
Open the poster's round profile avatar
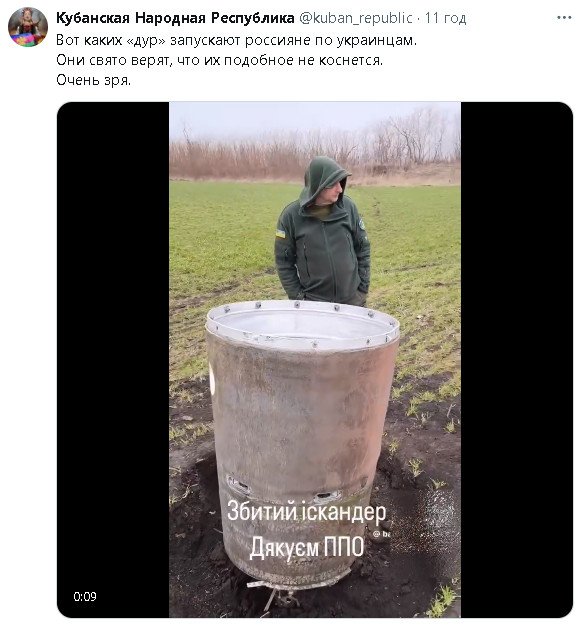tap(28, 27)
